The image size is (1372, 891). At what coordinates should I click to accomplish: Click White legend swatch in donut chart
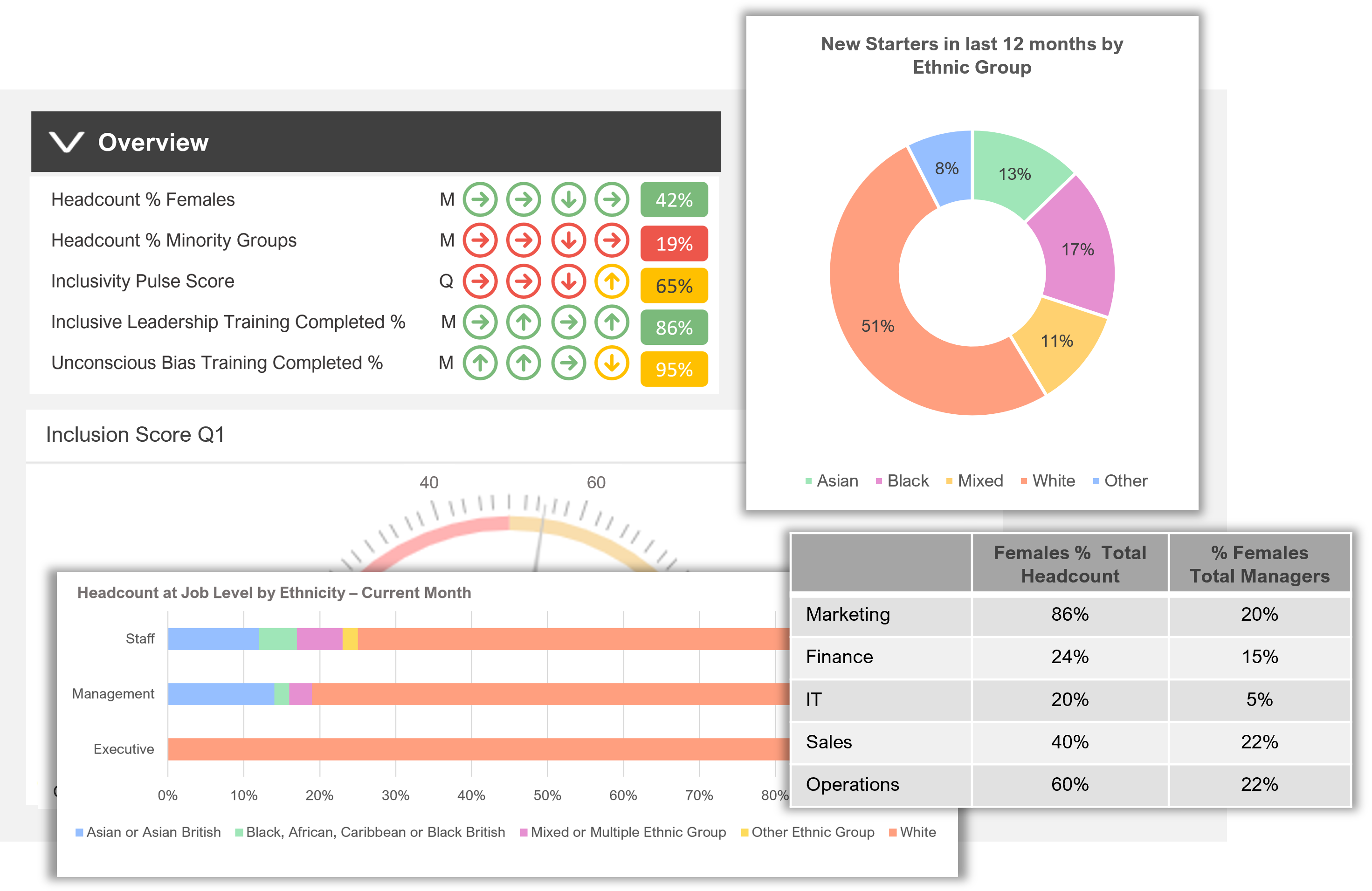(1024, 481)
